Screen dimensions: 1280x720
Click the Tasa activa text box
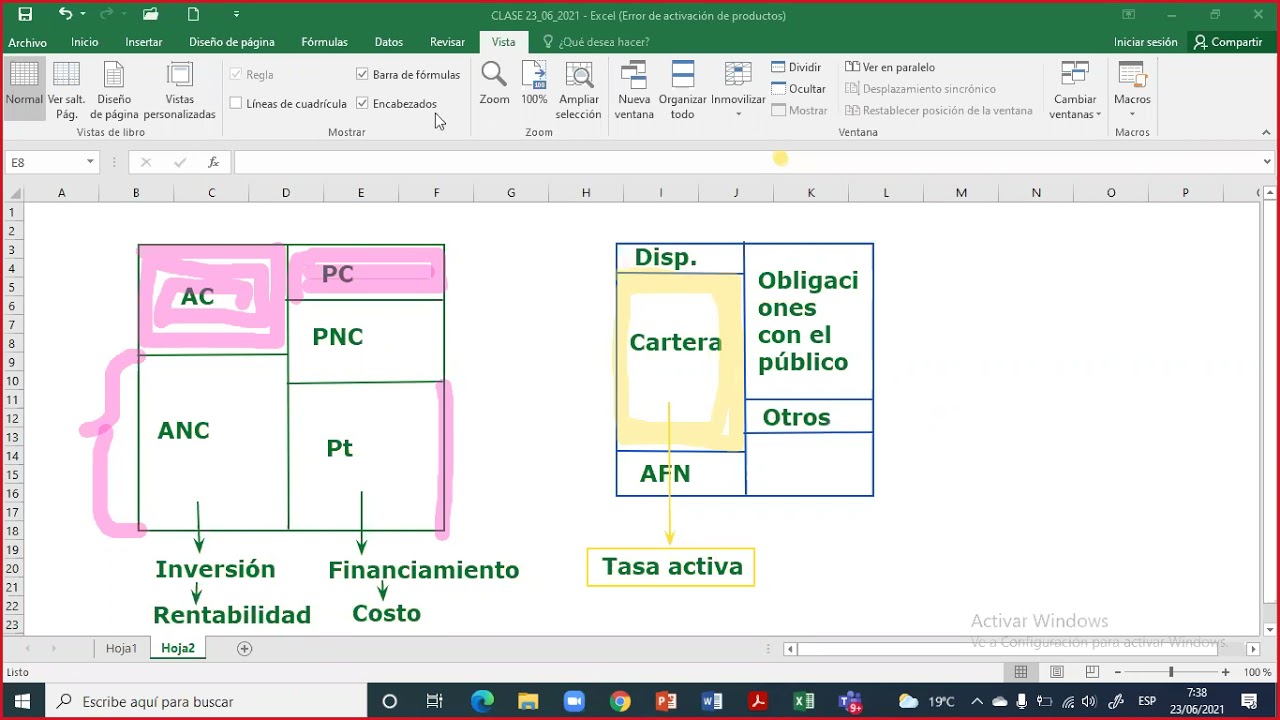tap(671, 567)
